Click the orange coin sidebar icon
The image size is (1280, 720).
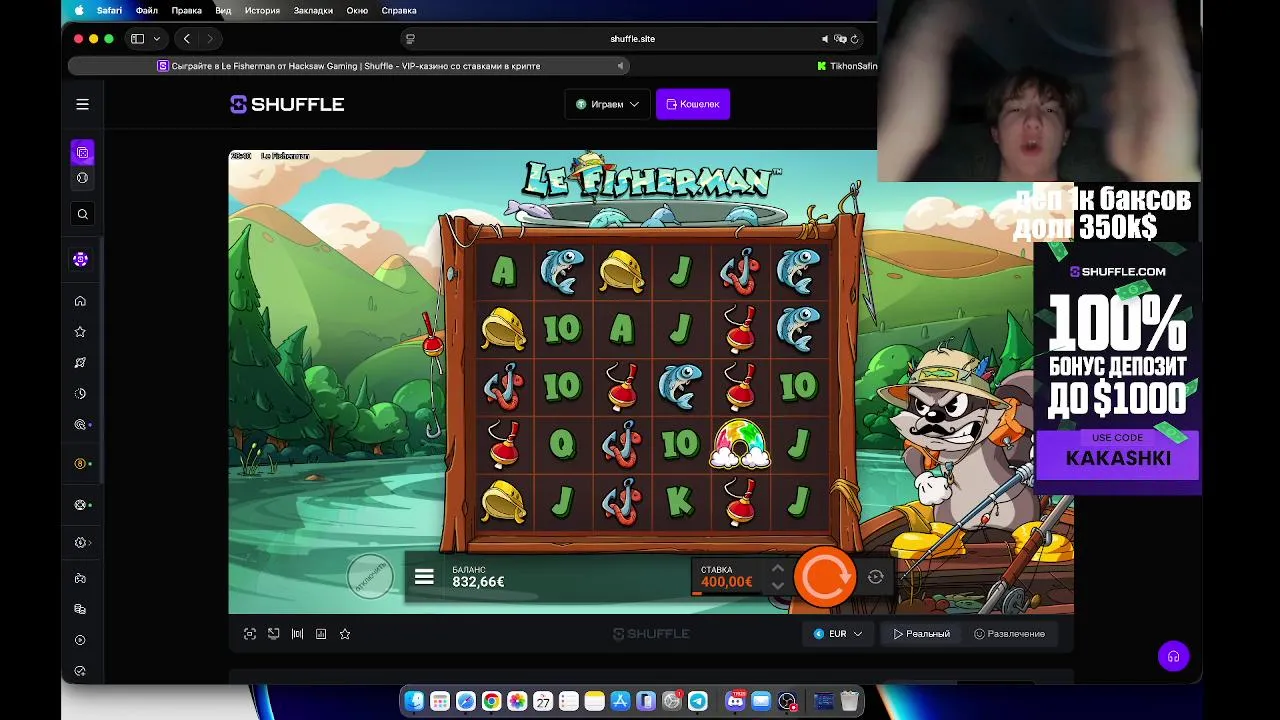point(81,464)
